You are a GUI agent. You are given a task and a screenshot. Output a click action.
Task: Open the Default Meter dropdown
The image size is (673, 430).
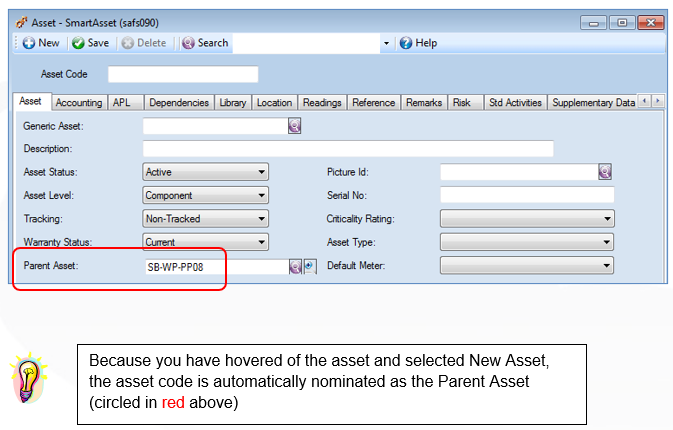527,265
